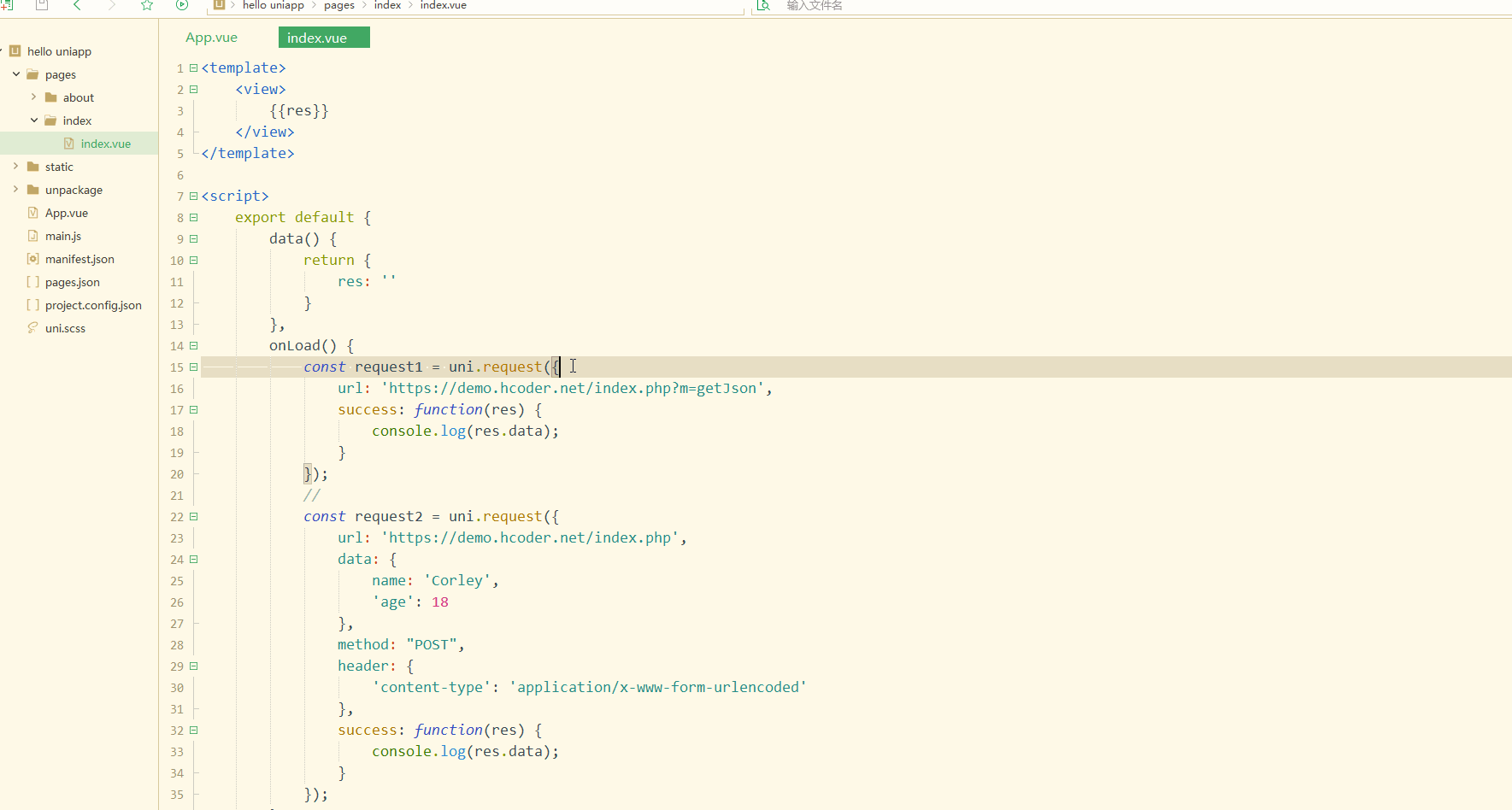Expand the static folder chevron
This screenshot has width=1512, height=810.
[16, 167]
